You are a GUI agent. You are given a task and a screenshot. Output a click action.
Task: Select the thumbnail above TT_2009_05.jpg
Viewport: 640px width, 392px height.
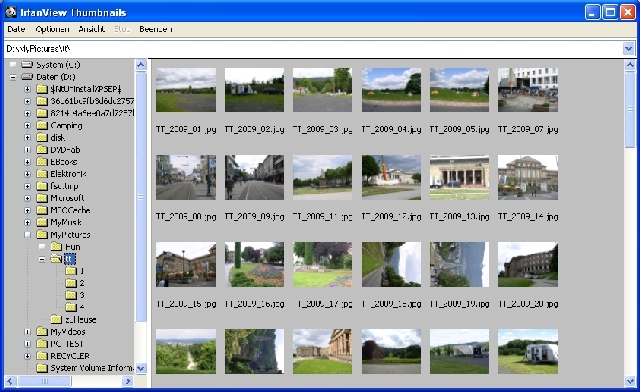459,90
